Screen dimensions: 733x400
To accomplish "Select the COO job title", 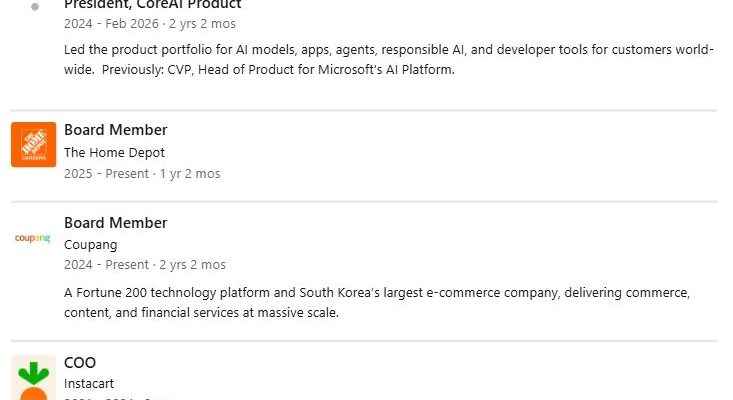I will point(80,362).
